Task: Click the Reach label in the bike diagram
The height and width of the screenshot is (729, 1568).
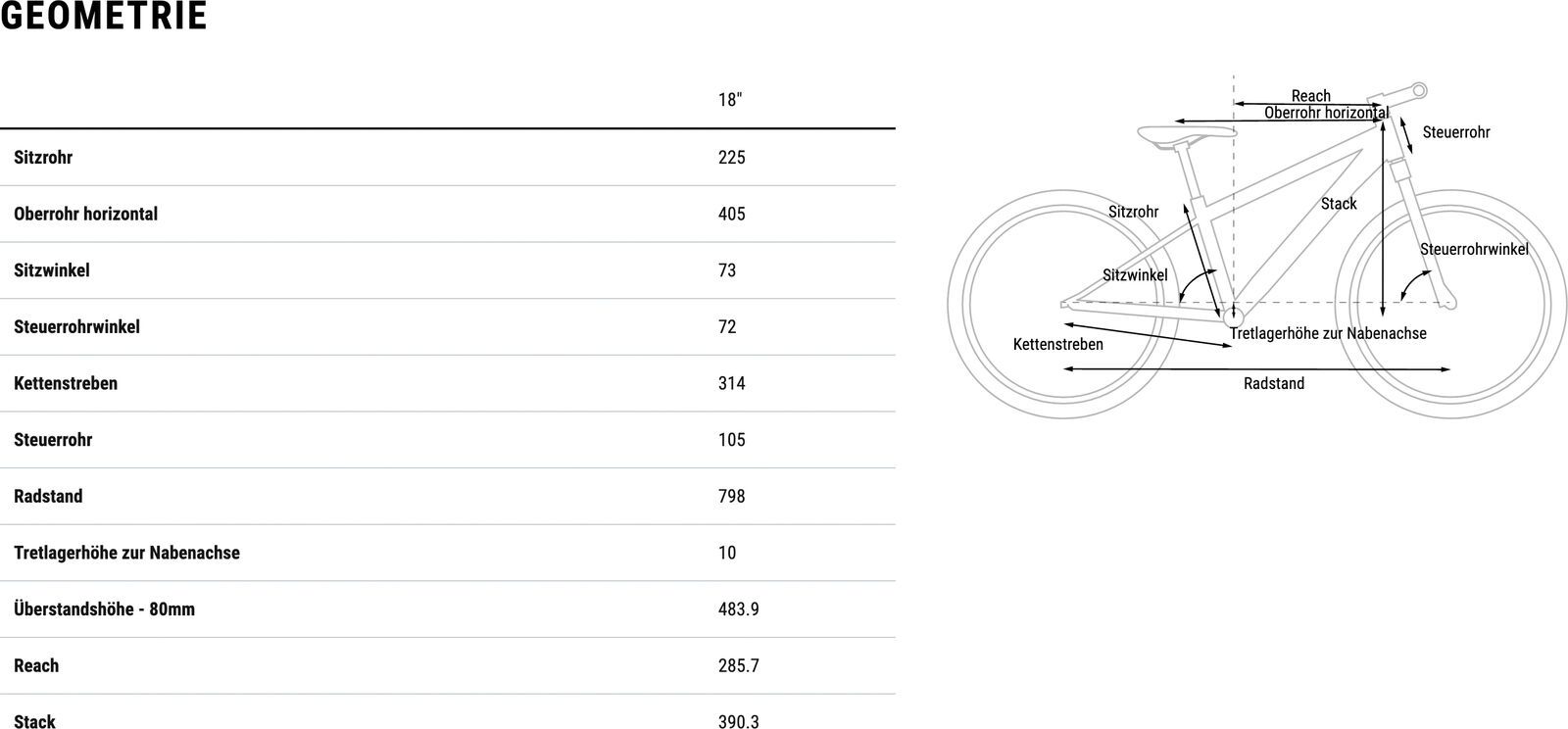Action: [1310, 96]
